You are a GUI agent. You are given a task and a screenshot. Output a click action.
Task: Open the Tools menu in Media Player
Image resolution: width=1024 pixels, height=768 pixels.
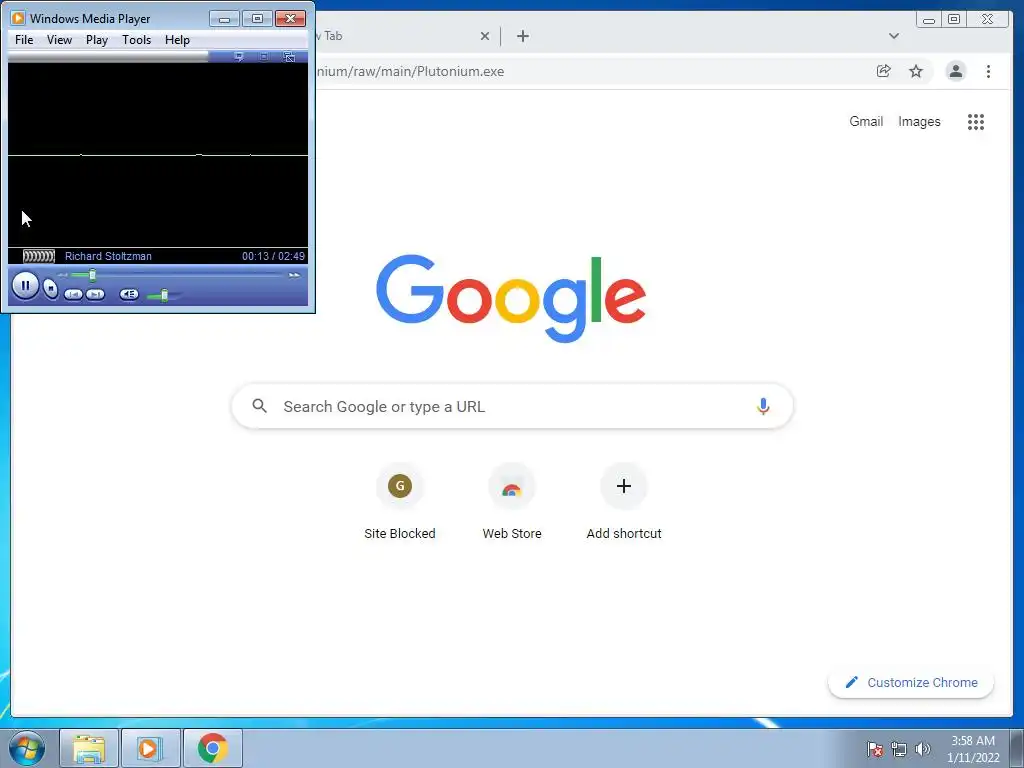point(136,40)
